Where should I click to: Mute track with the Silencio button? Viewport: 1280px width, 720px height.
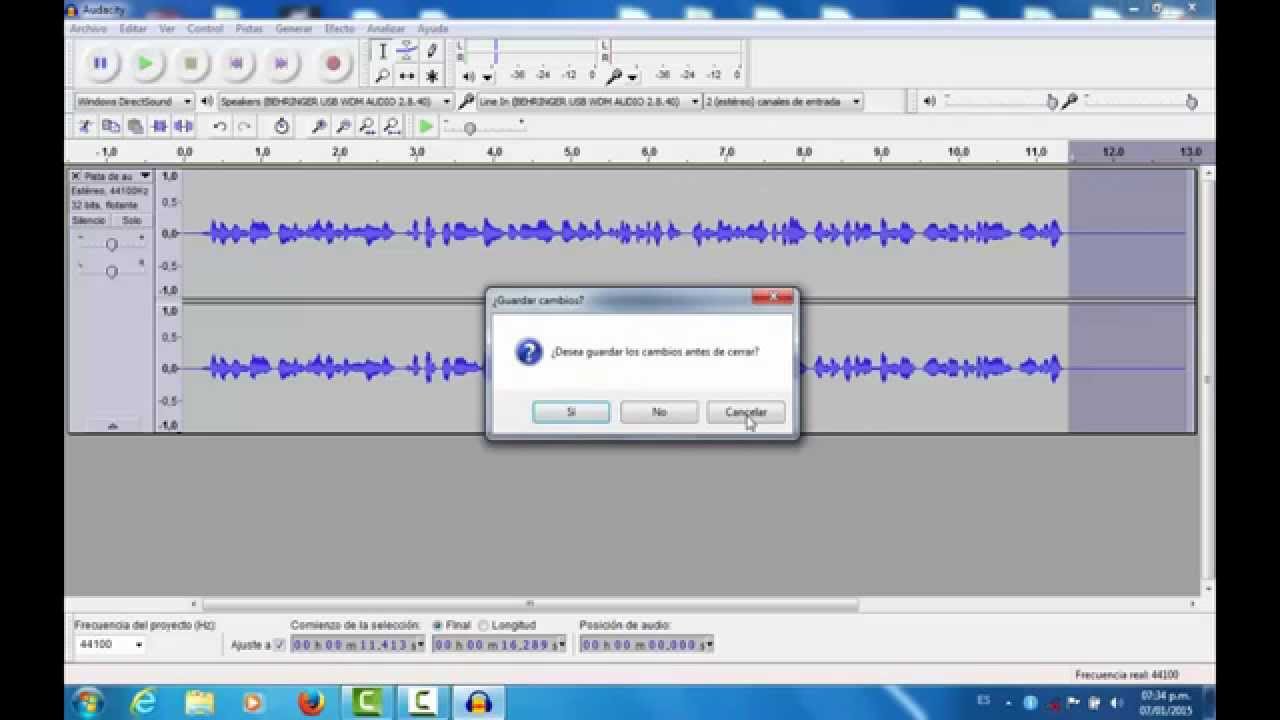coord(89,220)
